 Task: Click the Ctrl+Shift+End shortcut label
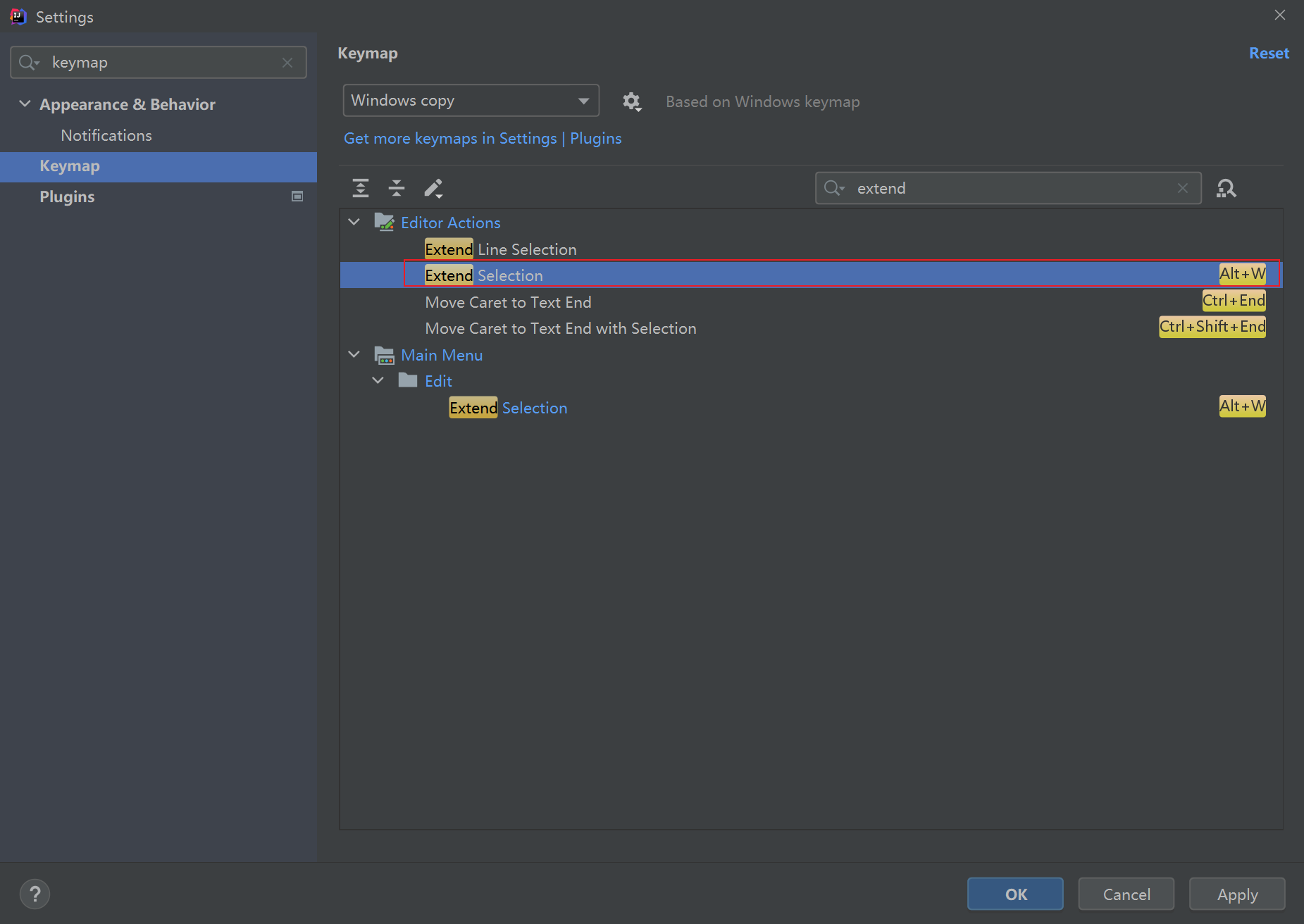[1212, 327]
